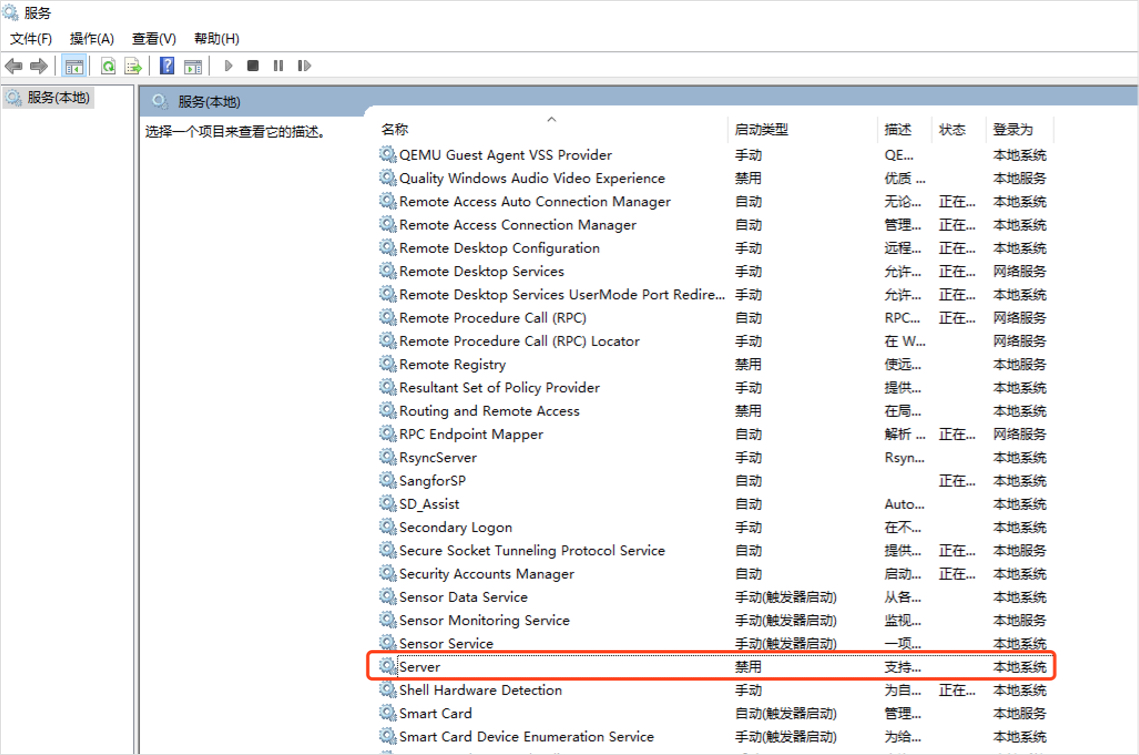Image resolution: width=1139 pixels, height=755 pixels.
Task: Click gear icon of RsyncServer
Action: pos(388,456)
